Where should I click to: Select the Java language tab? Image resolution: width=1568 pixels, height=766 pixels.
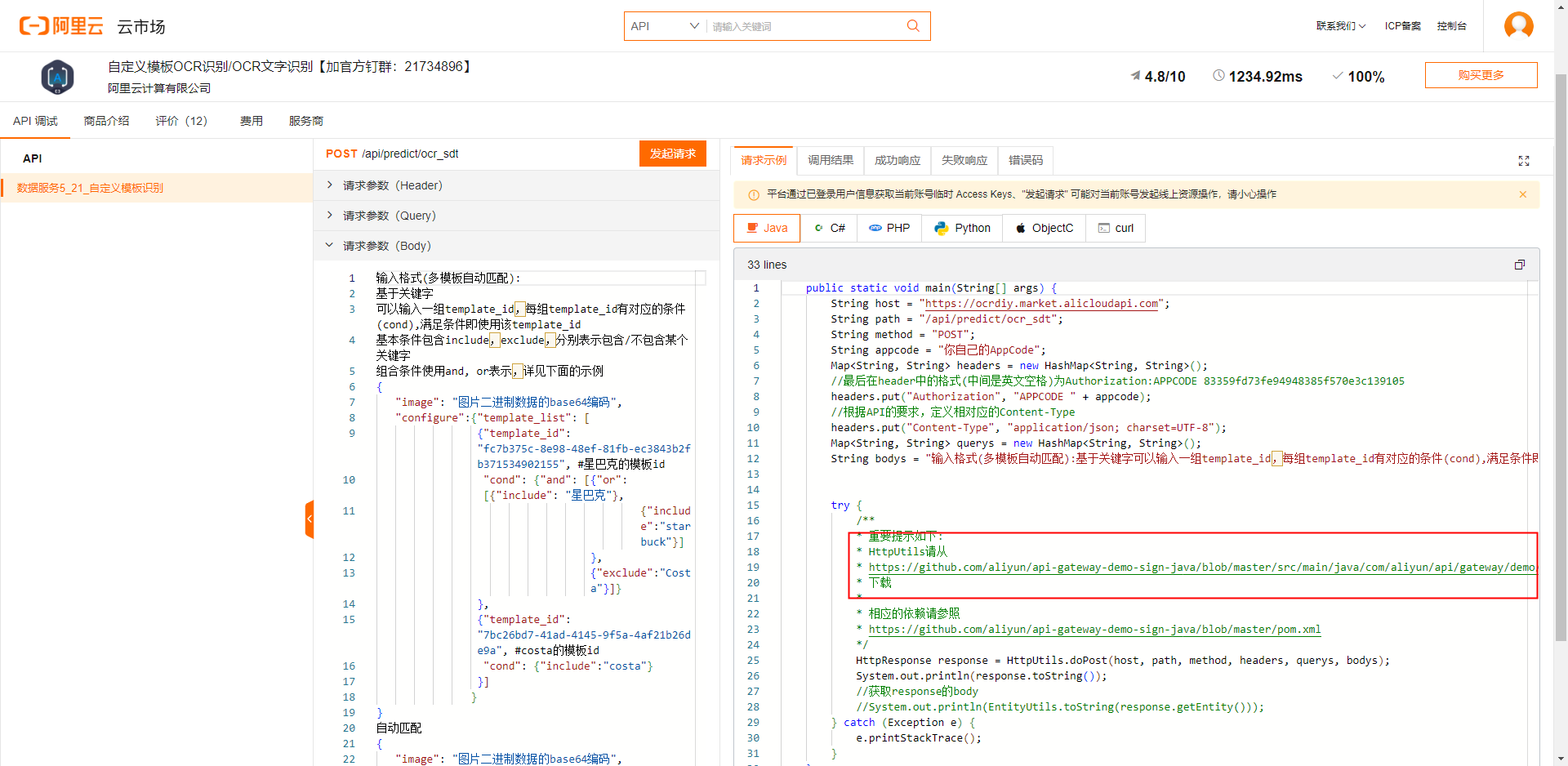tap(767, 228)
